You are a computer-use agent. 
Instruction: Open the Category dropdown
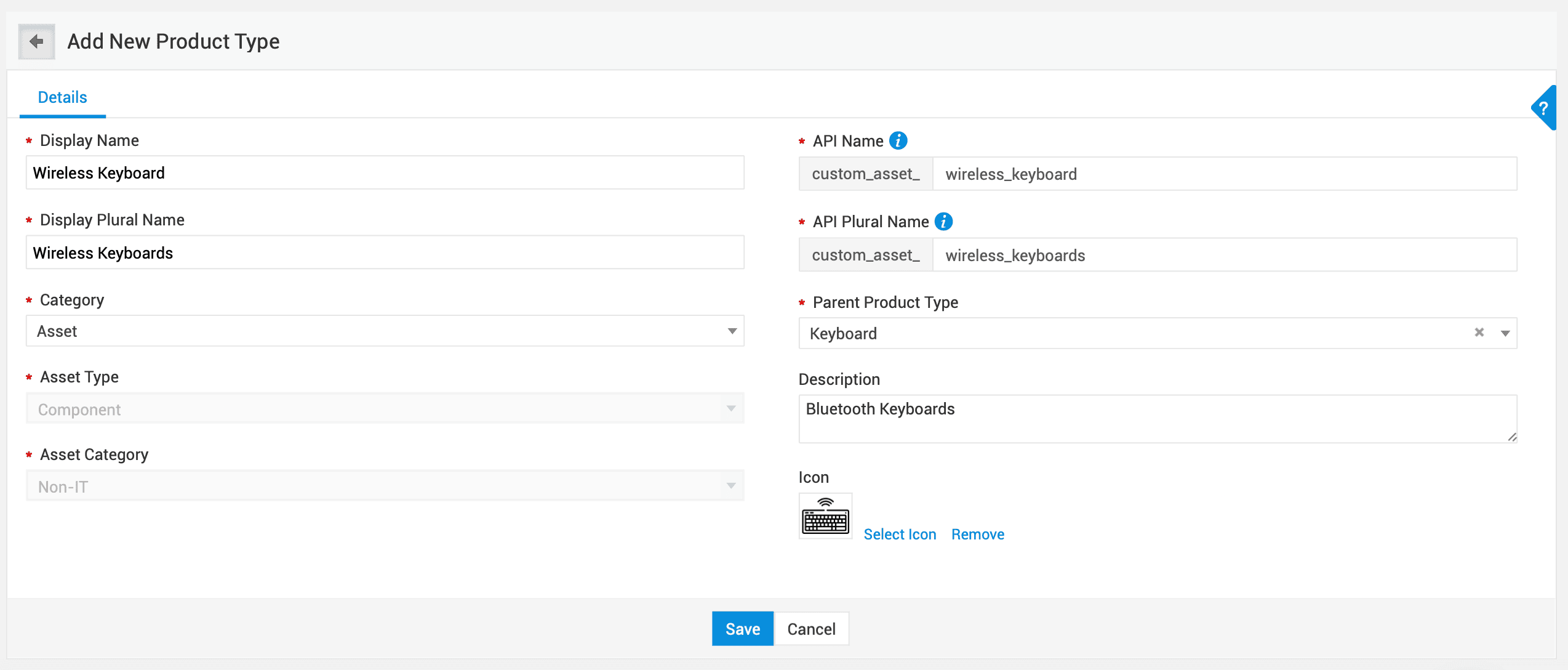(385, 331)
